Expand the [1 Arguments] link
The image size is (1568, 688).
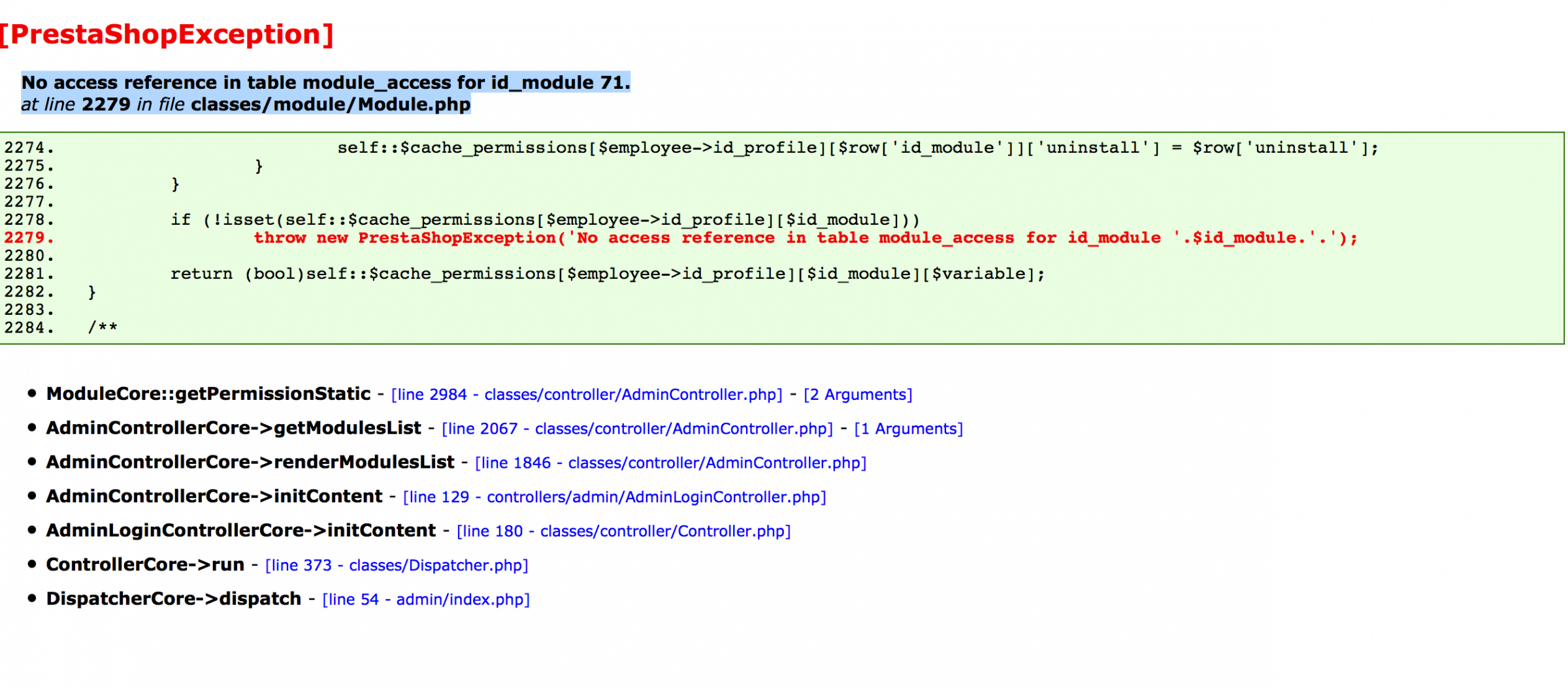click(909, 429)
